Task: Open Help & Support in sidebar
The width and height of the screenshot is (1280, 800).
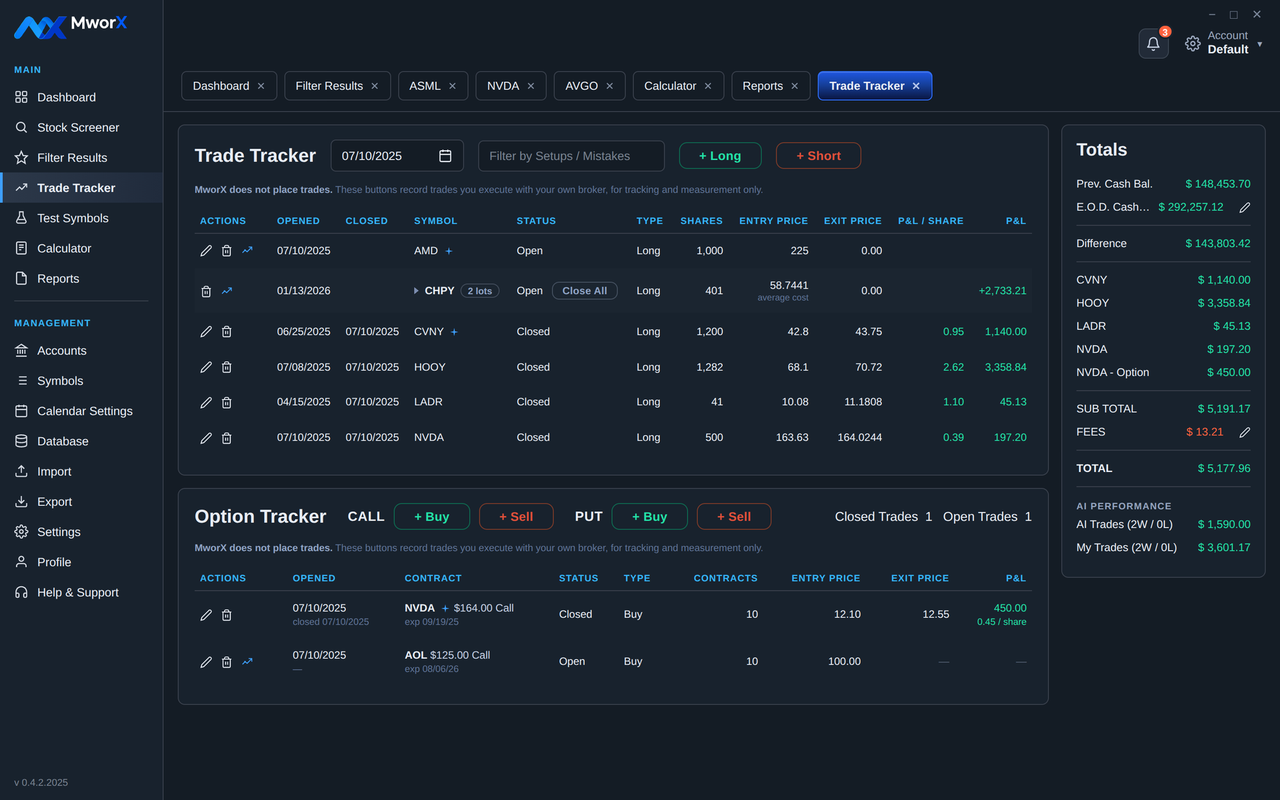Action: [x=81, y=593]
